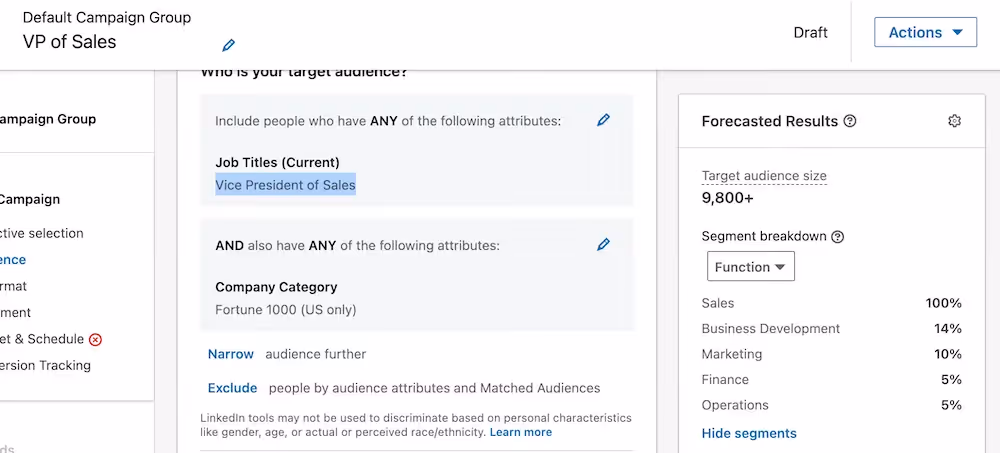Open Forecasted Results settings gear
Image resolution: width=1000 pixels, height=453 pixels.
point(954,121)
